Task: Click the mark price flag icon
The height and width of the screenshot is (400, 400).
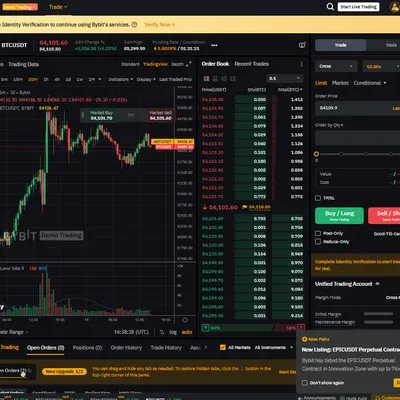Action: coord(245,207)
